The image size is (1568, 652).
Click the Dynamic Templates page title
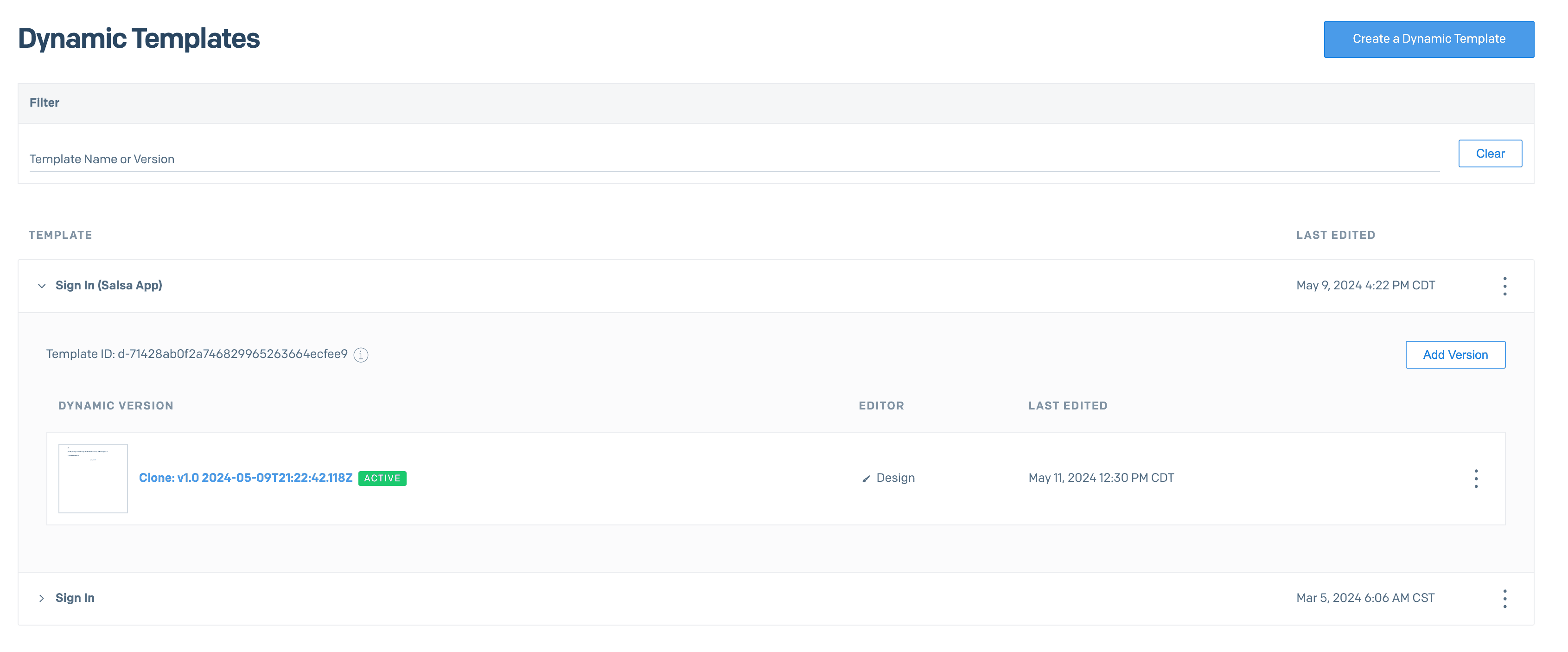point(139,38)
